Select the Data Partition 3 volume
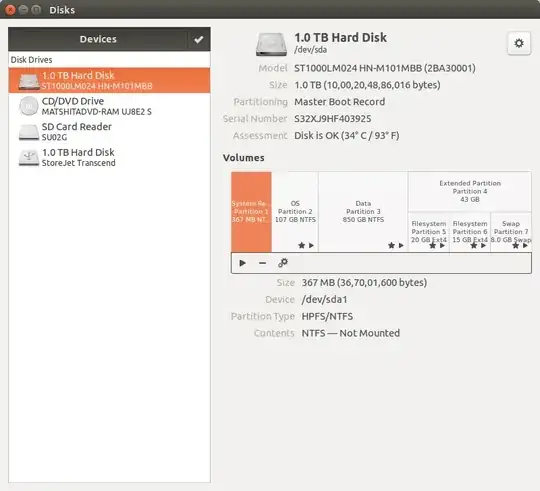This screenshot has width=540, height=491. tap(363, 212)
